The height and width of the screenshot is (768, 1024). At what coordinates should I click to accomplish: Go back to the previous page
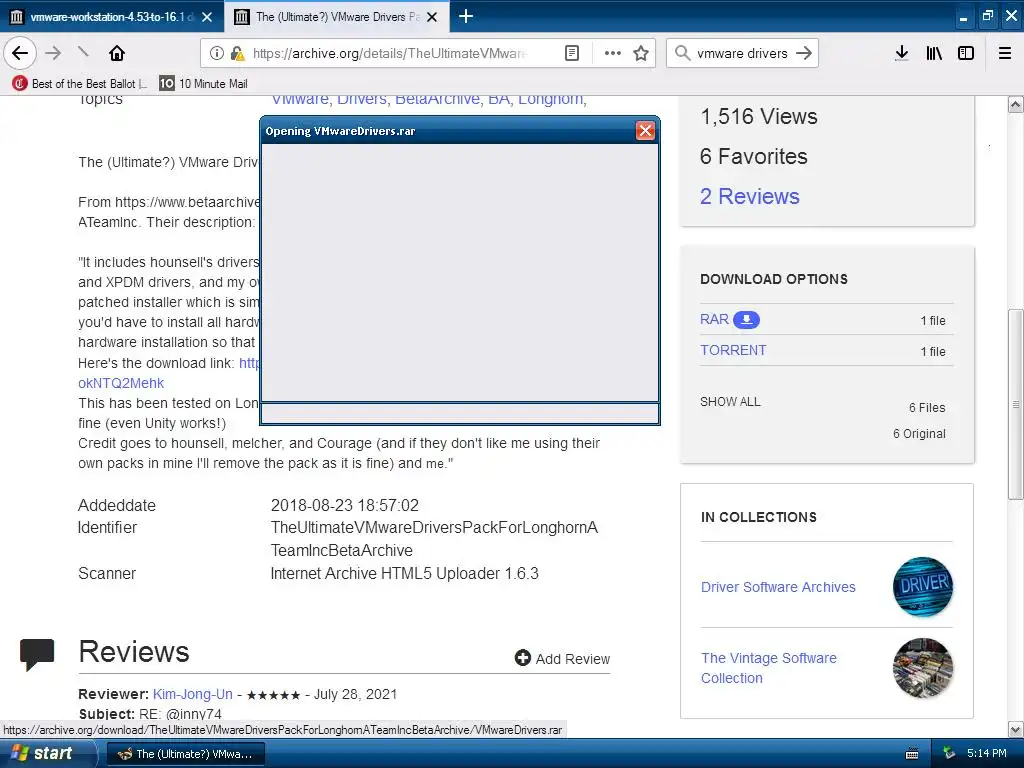click(20, 53)
